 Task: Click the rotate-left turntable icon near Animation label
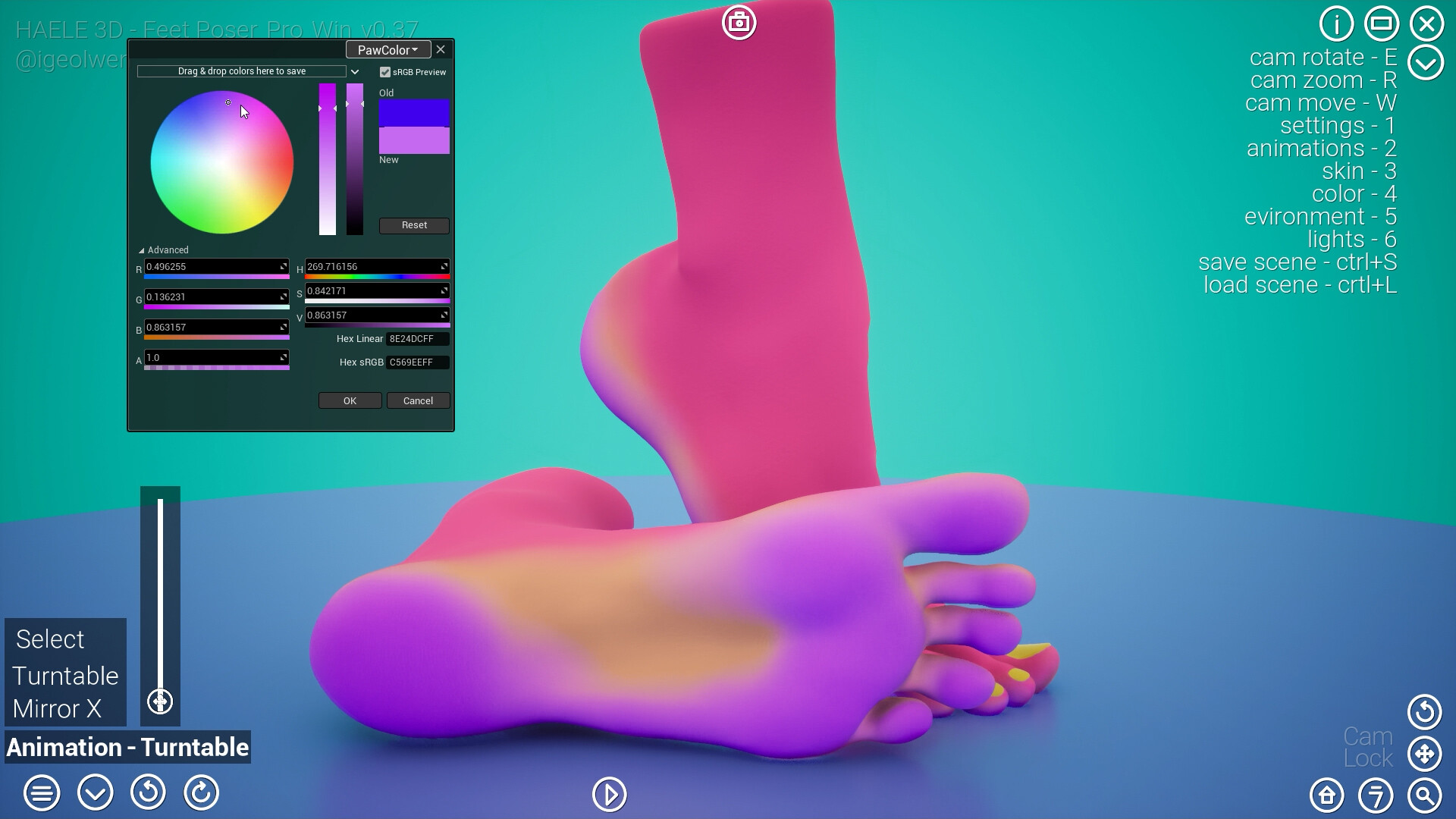tap(149, 793)
